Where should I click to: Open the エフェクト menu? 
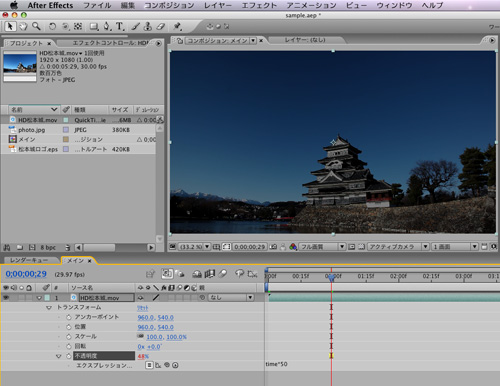pyautogui.click(x=259, y=5)
